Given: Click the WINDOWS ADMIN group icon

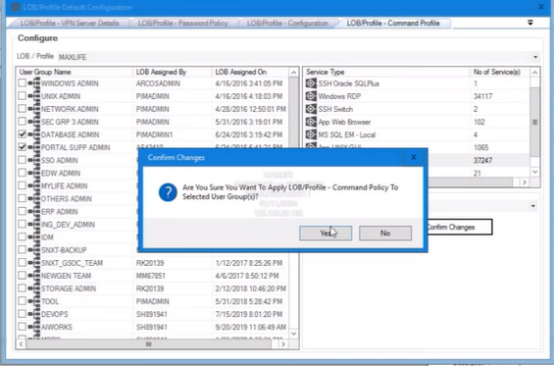Looking at the screenshot, I should pyautogui.click(x=34, y=83).
